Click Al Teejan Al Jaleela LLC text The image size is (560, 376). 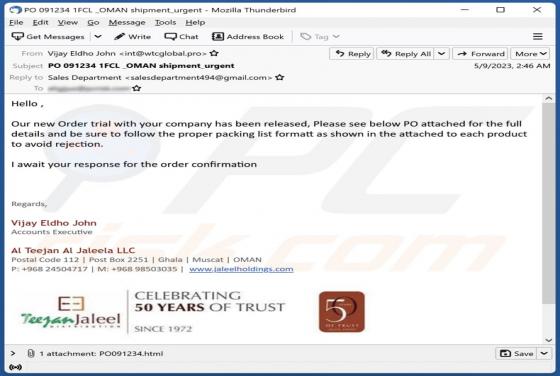pos(73,250)
